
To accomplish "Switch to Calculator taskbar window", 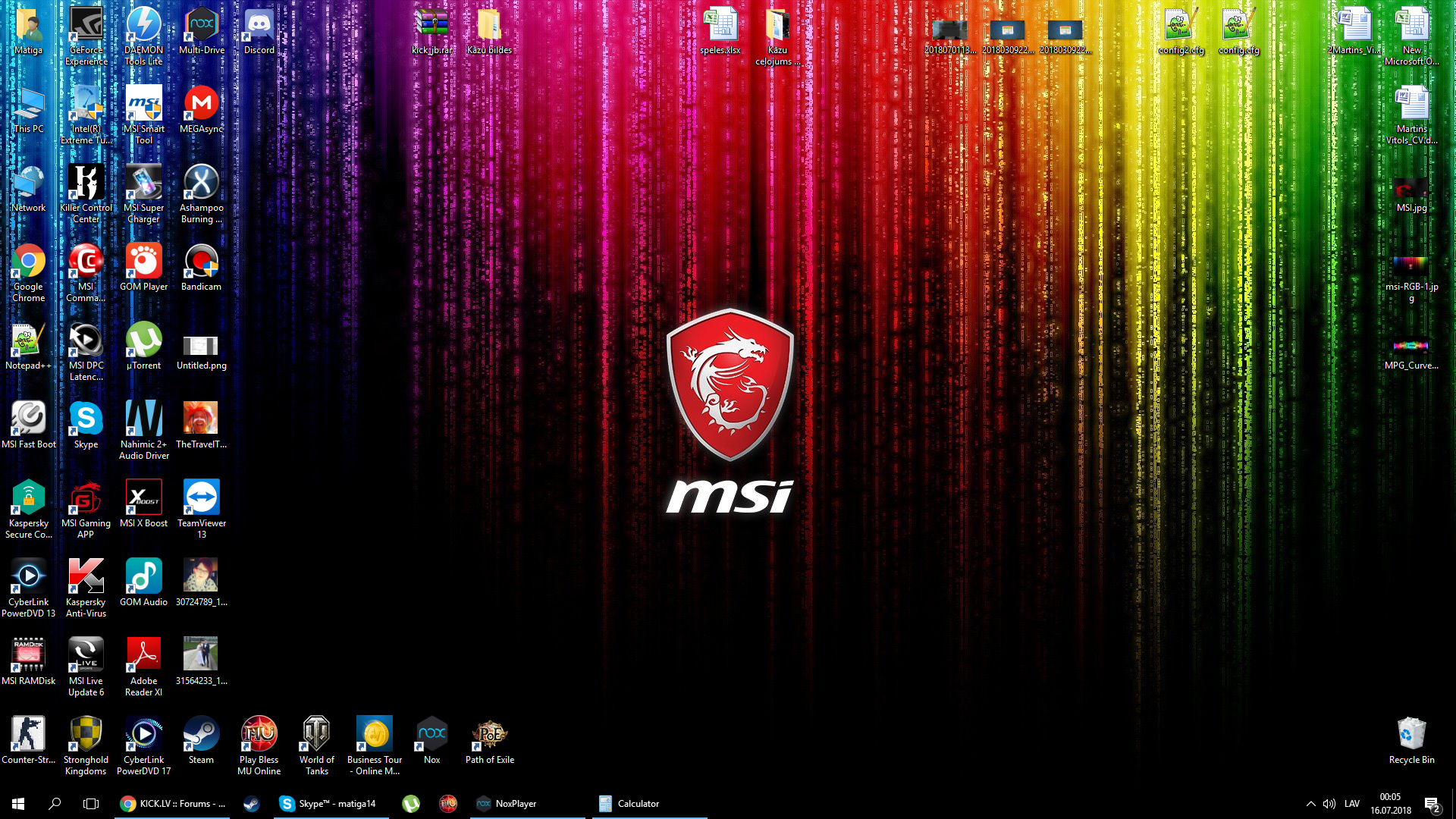I will [649, 804].
